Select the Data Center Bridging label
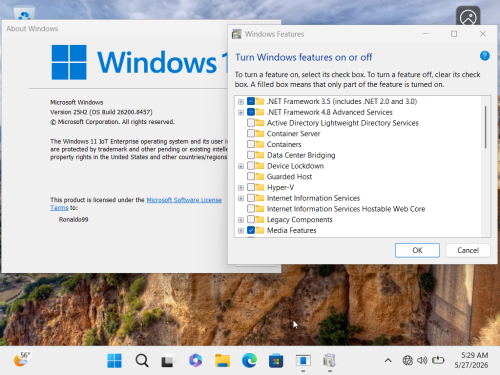The width and height of the screenshot is (500, 375). [x=301, y=155]
